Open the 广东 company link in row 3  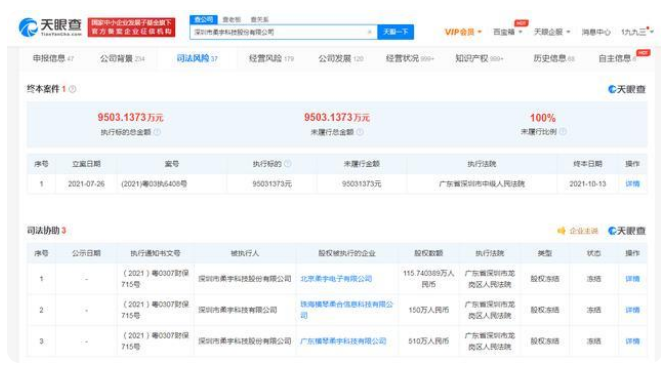[x=343, y=341]
